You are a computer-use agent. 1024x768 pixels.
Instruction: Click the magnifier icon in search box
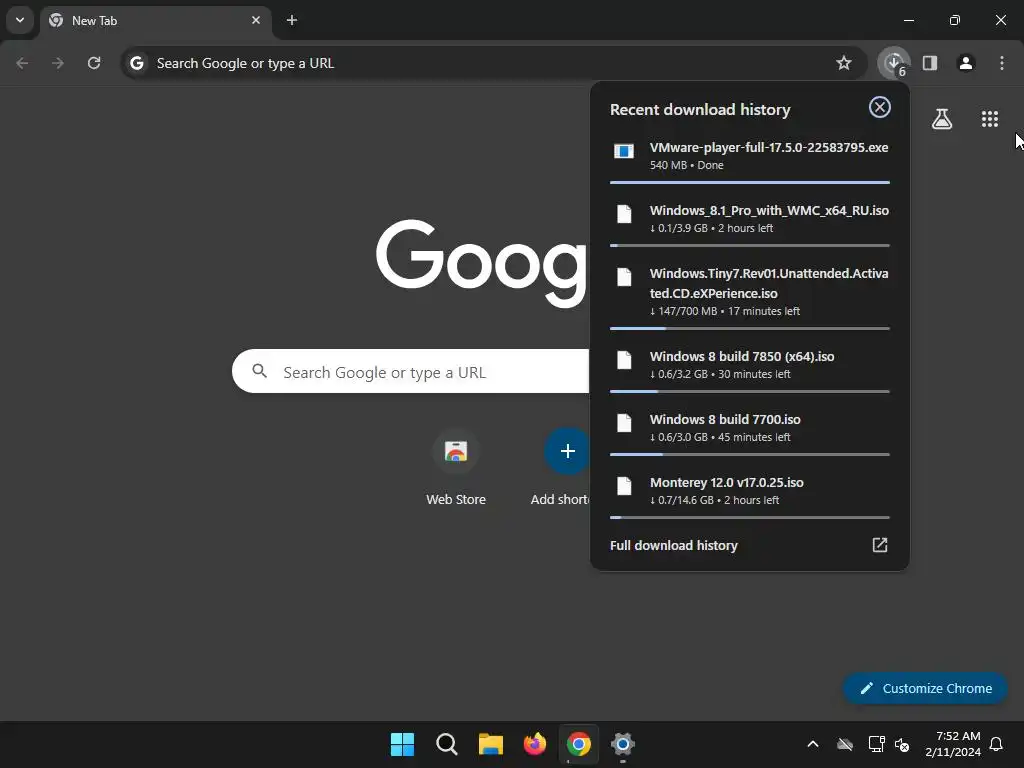tap(259, 371)
